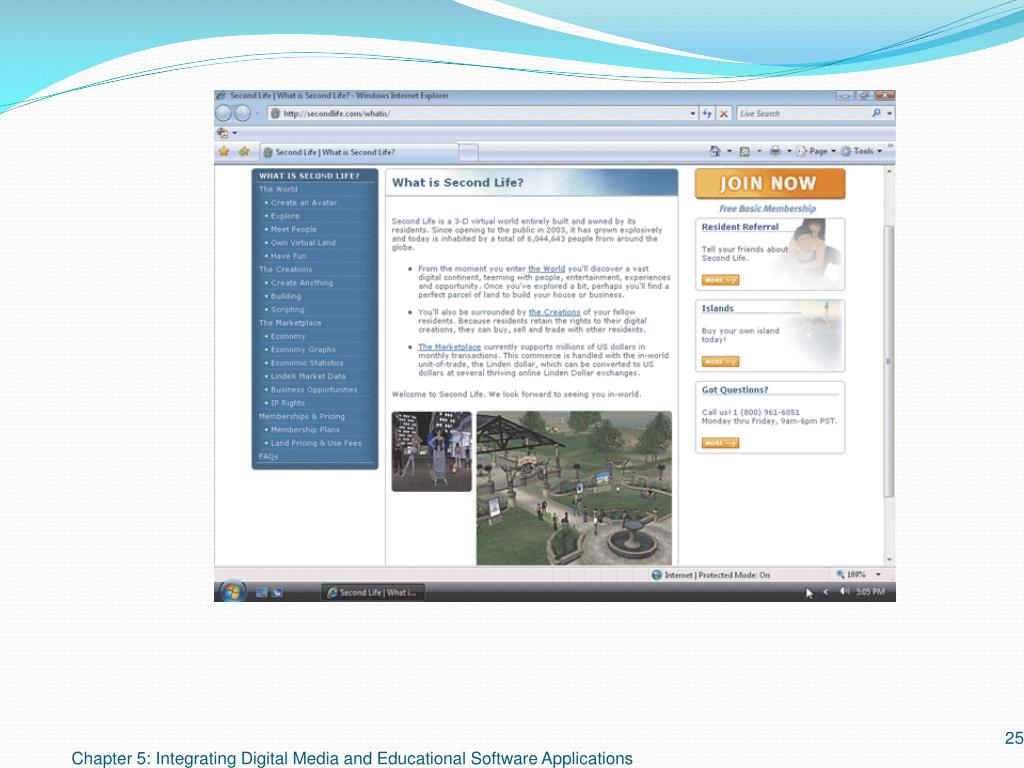The width and height of the screenshot is (1024, 768).
Task: Click the Add to Favorites icon
Action: [244, 152]
